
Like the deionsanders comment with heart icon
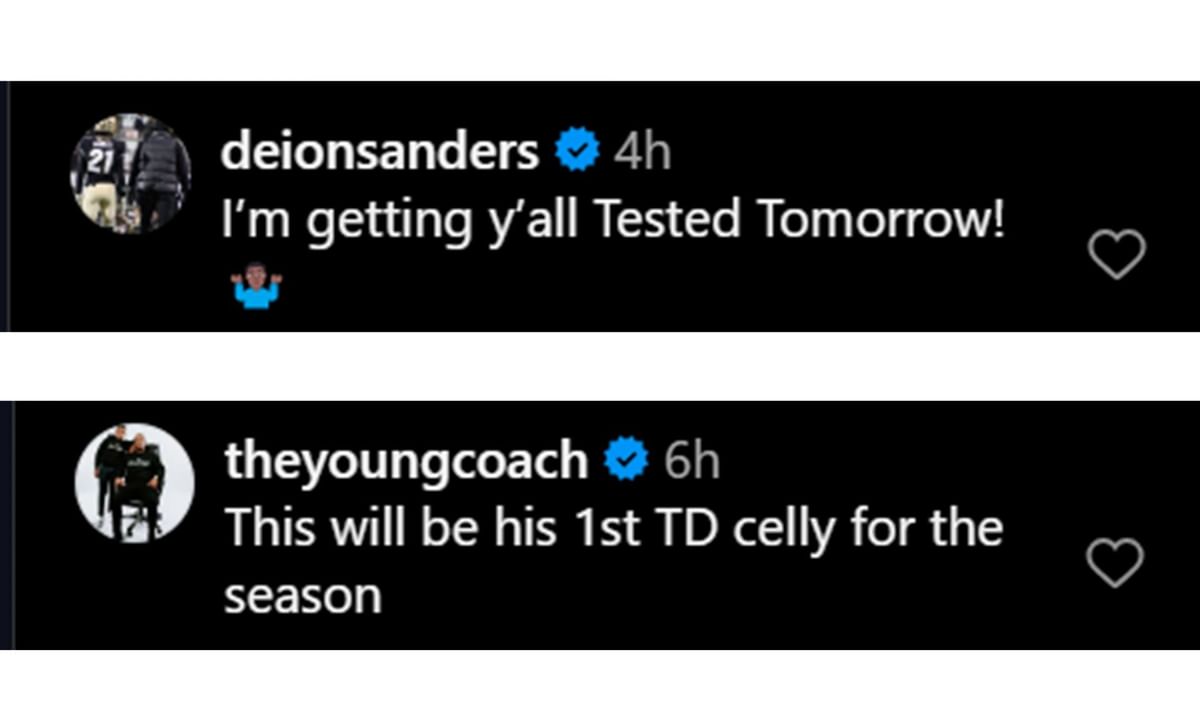(x=1116, y=255)
